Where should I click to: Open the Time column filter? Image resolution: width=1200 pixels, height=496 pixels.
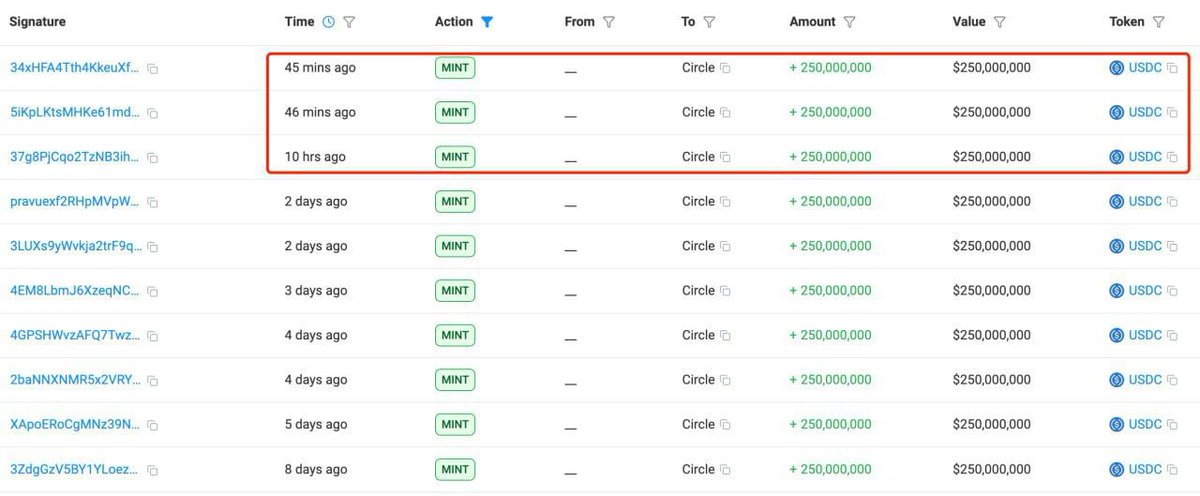(349, 22)
